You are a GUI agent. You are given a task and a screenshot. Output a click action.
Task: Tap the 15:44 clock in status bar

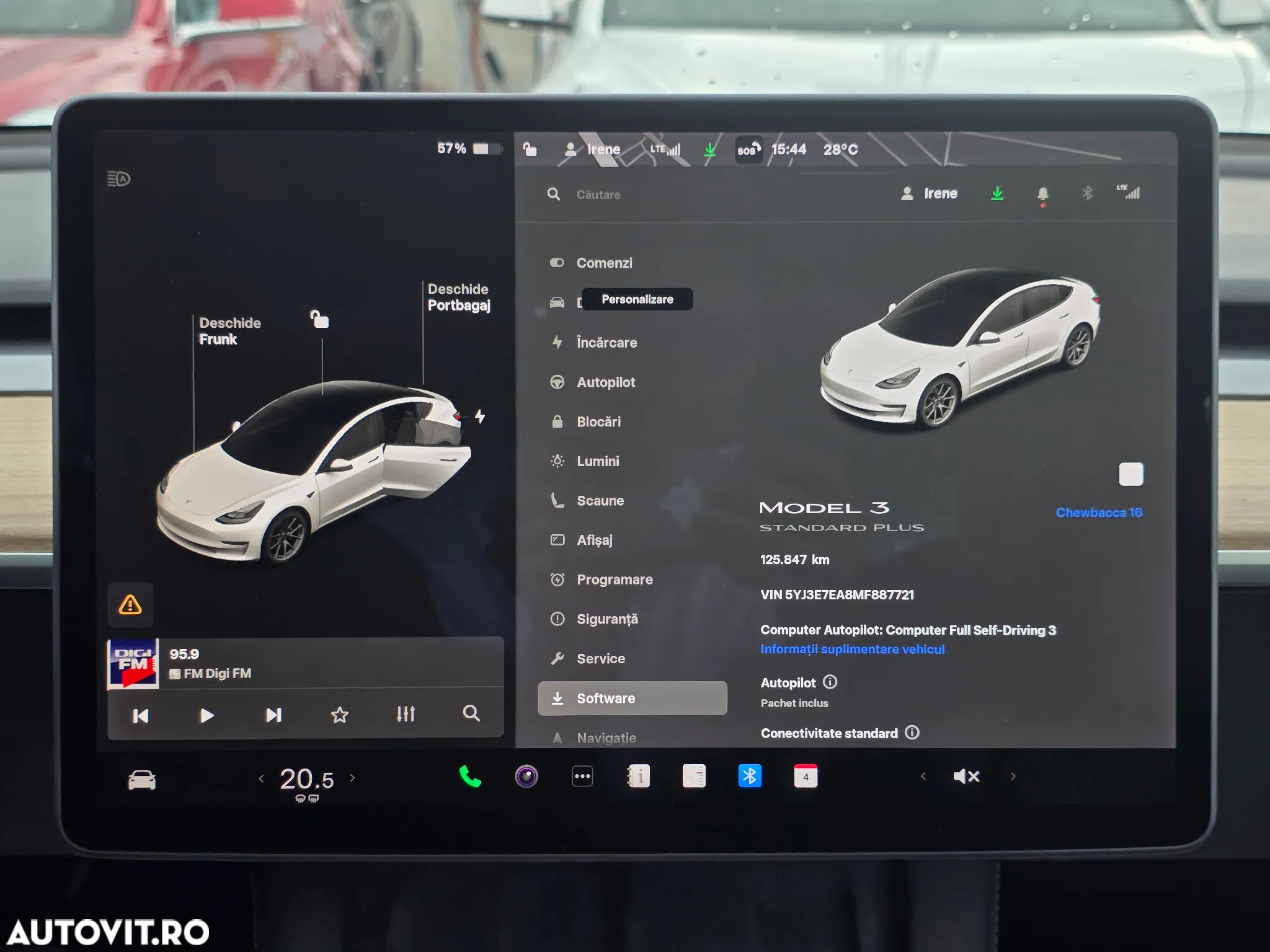coord(788,149)
